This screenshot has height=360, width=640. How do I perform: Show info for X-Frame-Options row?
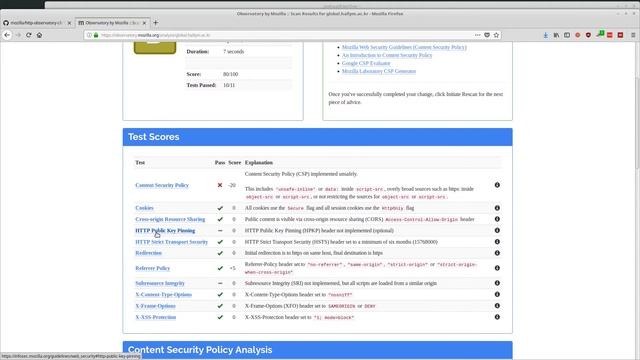tap(497, 305)
